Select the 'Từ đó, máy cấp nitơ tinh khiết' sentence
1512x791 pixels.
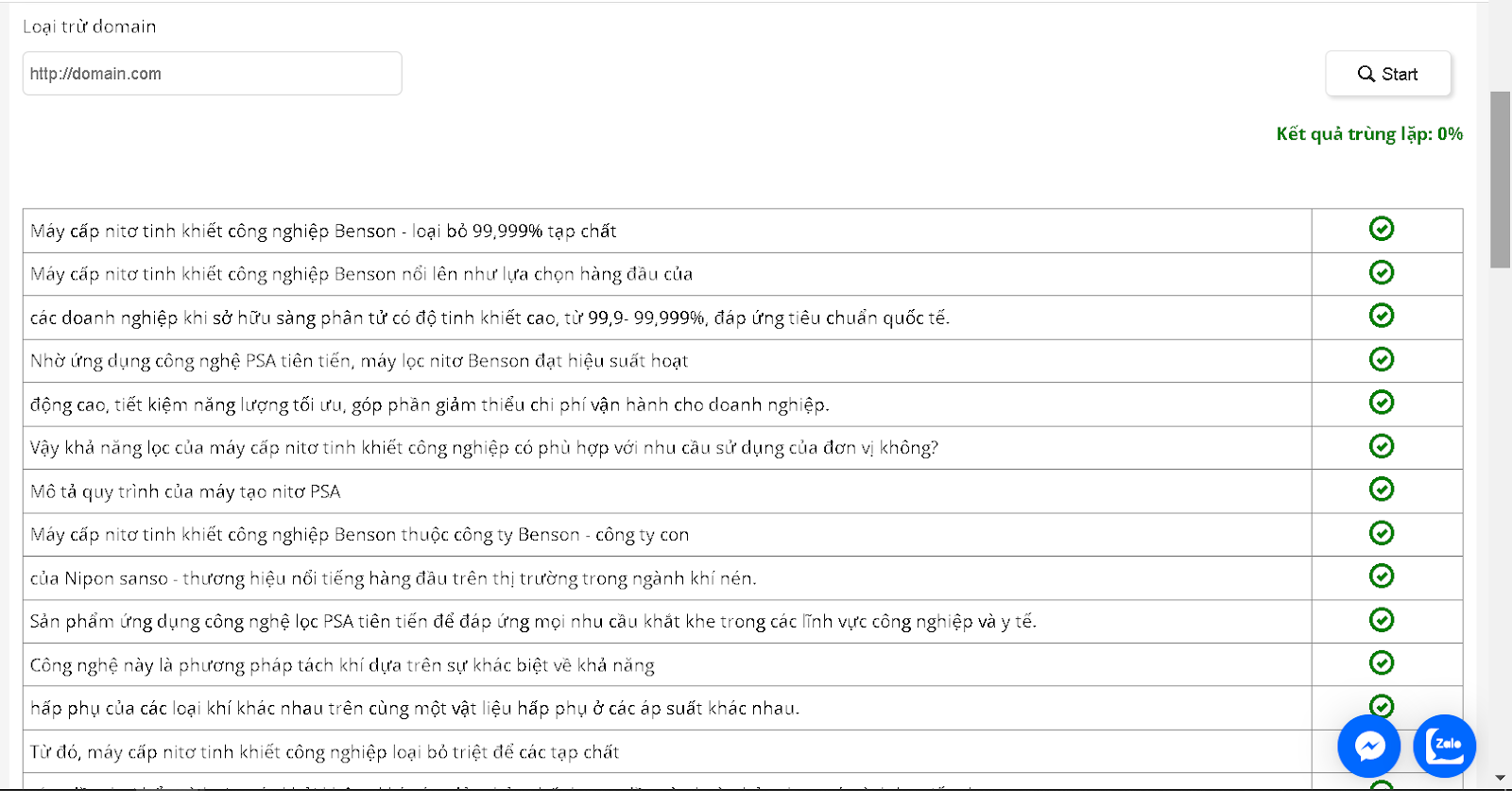(324, 752)
